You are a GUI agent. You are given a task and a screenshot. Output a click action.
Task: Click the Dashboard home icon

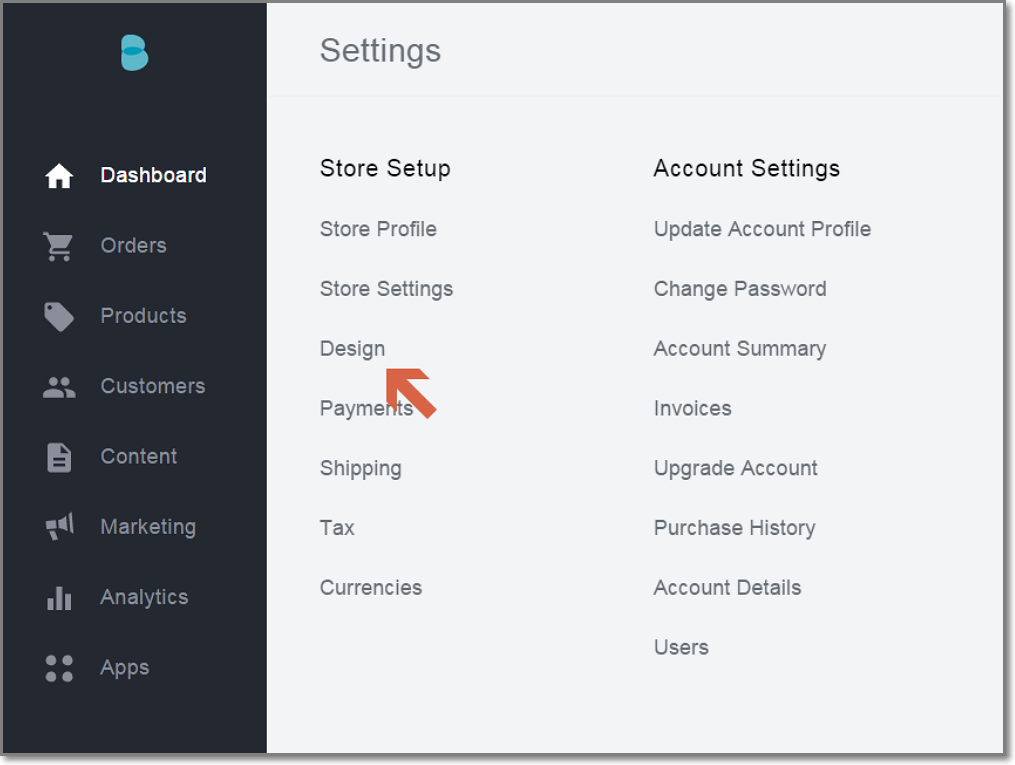pos(59,176)
